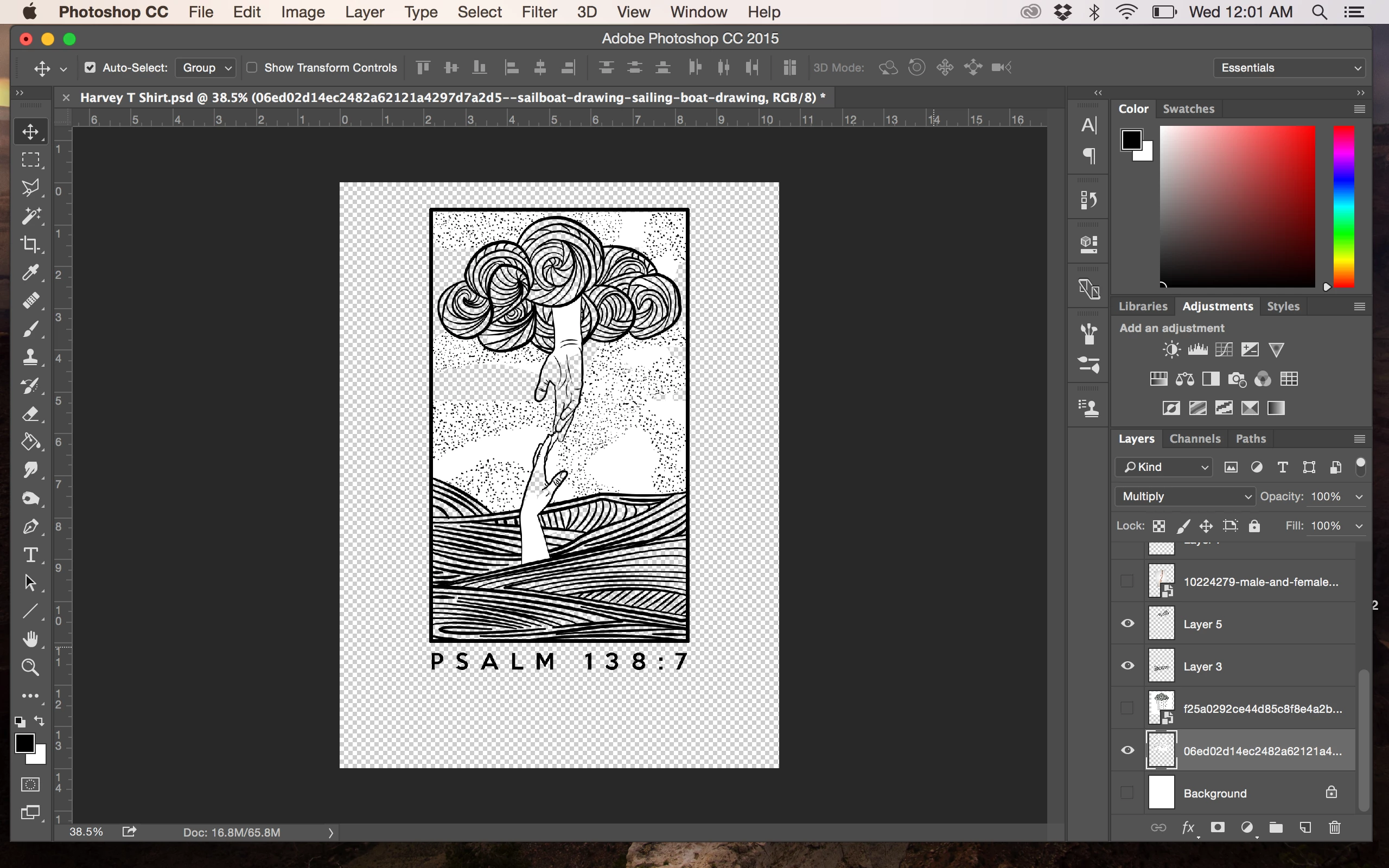The image size is (1389, 868).
Task: Click the hue spectrum slider
Action: coord(1343,207)
